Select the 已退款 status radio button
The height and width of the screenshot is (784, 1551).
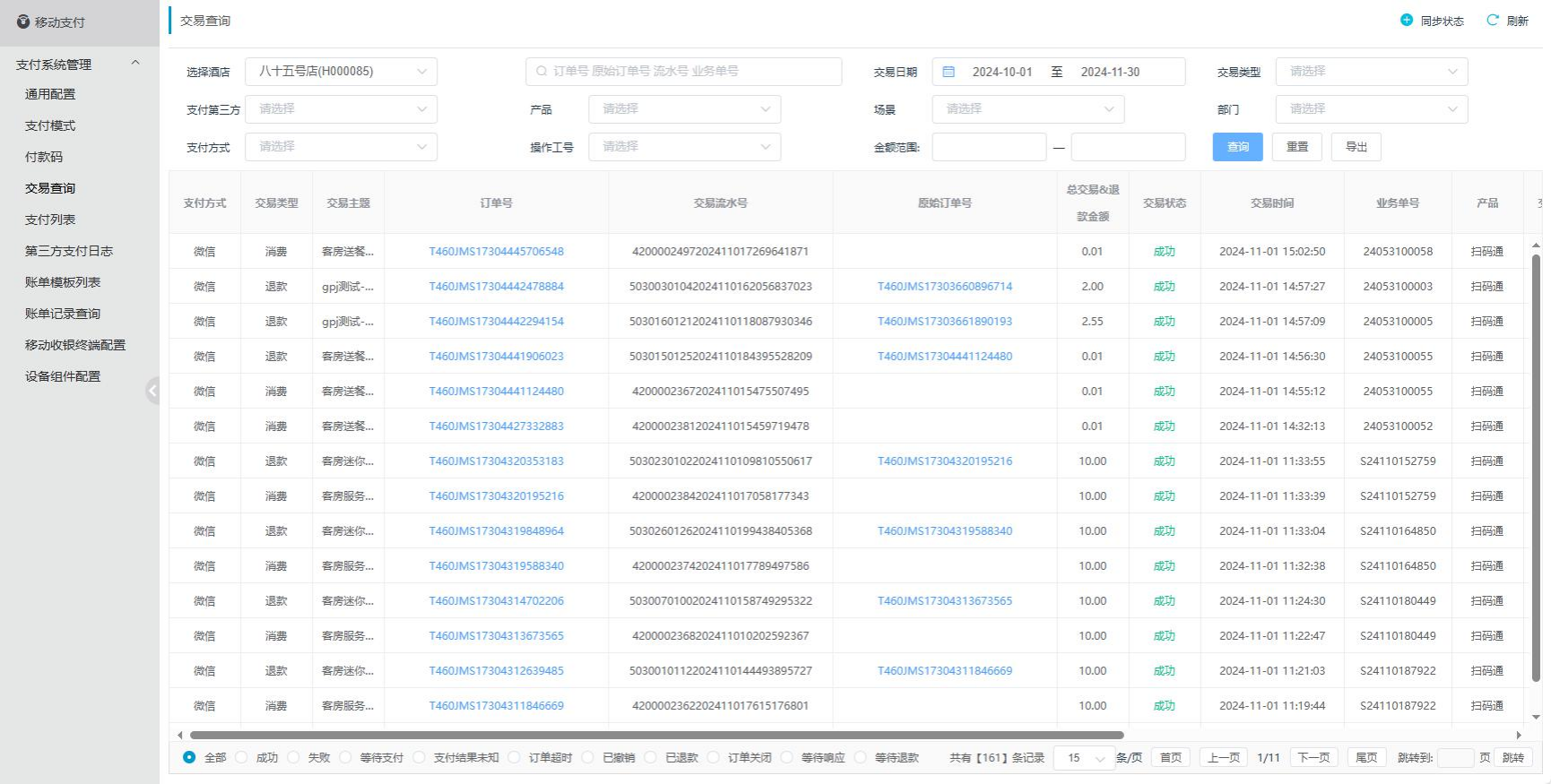pyautogui.click(x=651, y=757)
